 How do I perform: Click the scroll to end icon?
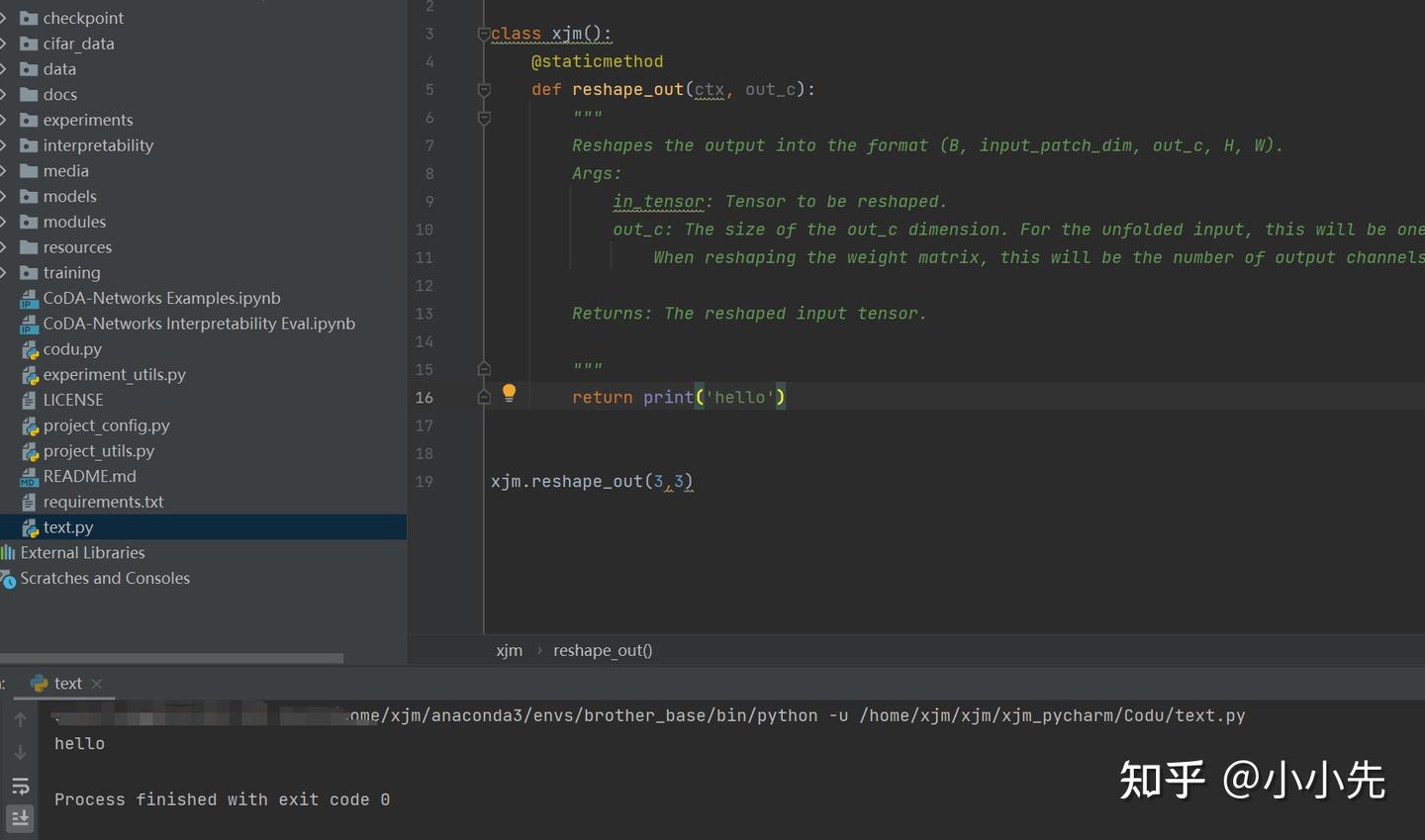(x=20, y=818)
